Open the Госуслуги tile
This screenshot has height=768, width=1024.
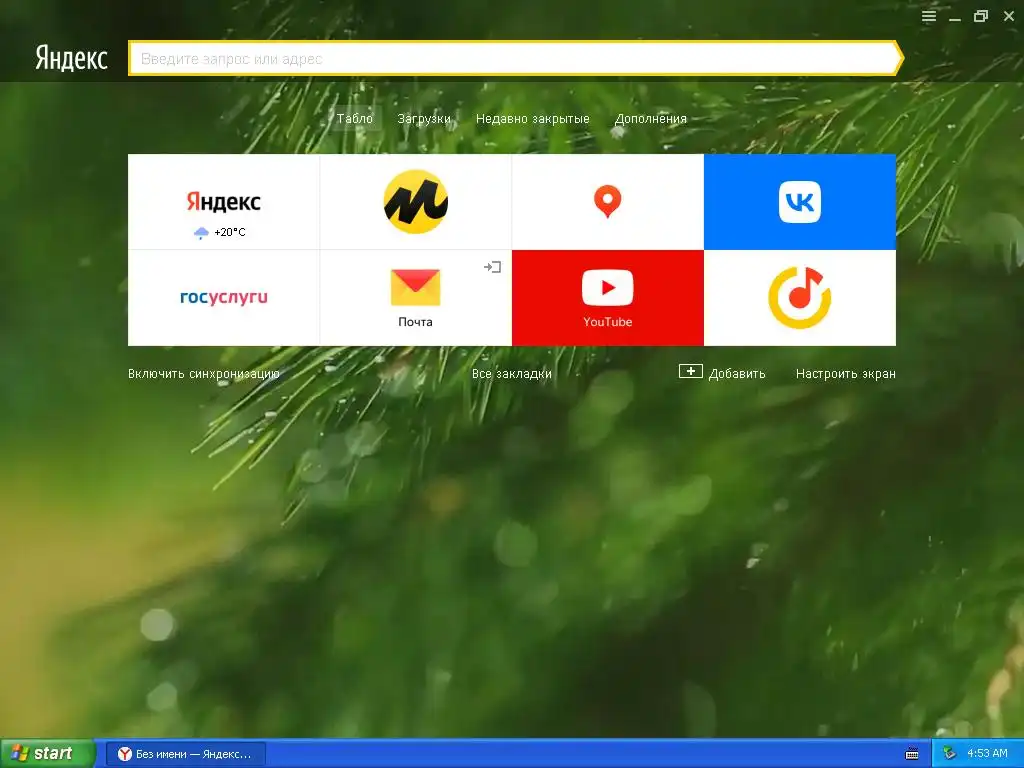223,298
